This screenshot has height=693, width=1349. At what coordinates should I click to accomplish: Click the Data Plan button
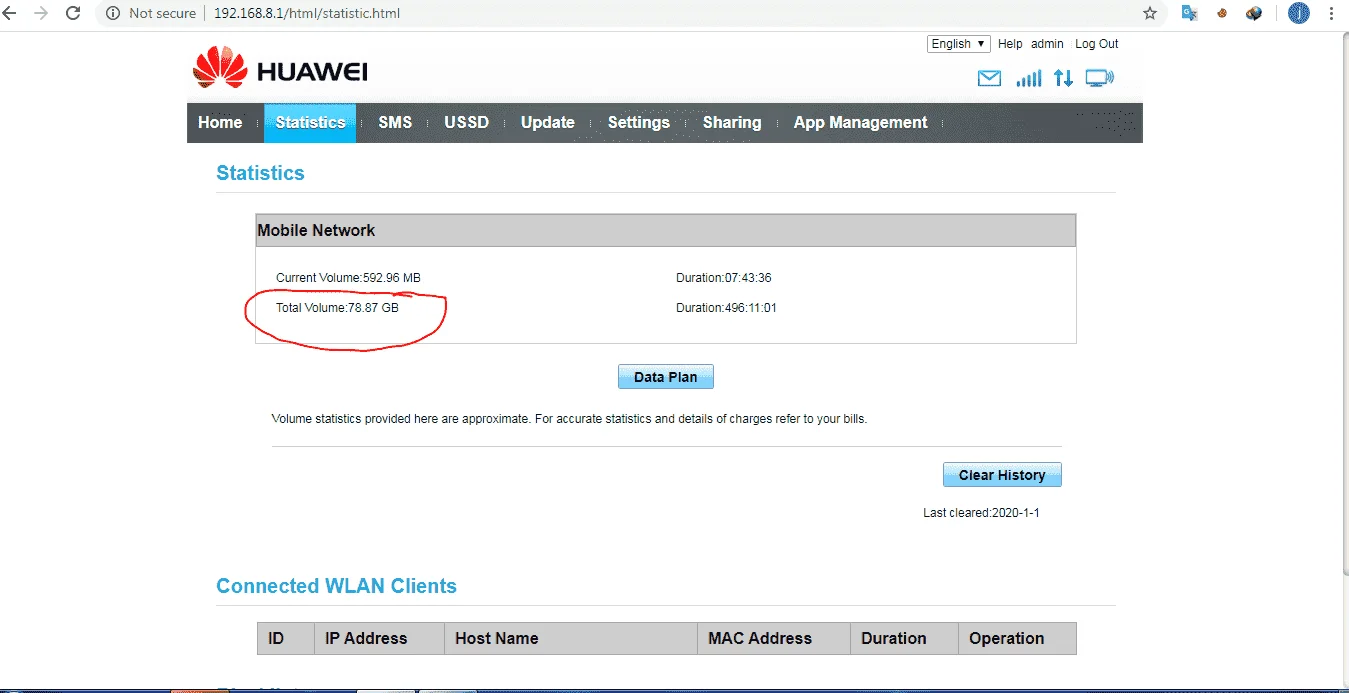[666, 378]
